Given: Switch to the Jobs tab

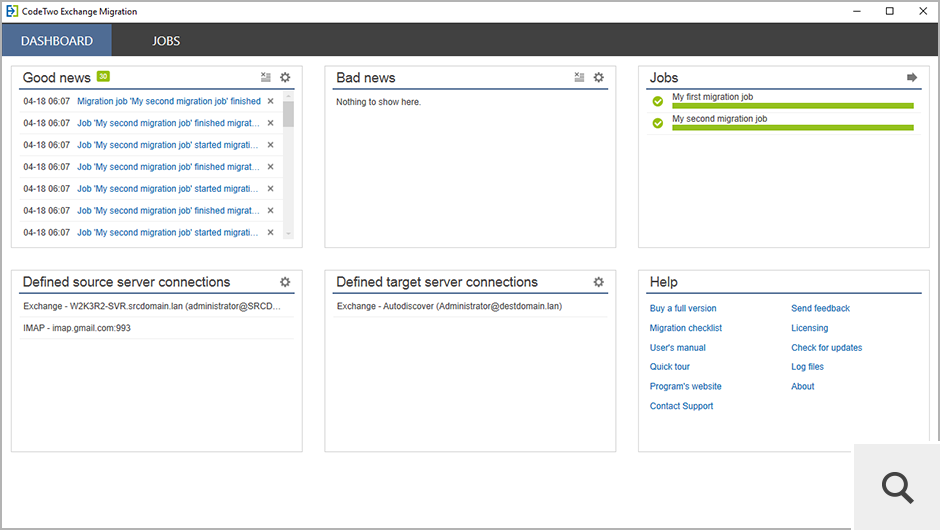Looking at the screenshot, I should (166, 41).
